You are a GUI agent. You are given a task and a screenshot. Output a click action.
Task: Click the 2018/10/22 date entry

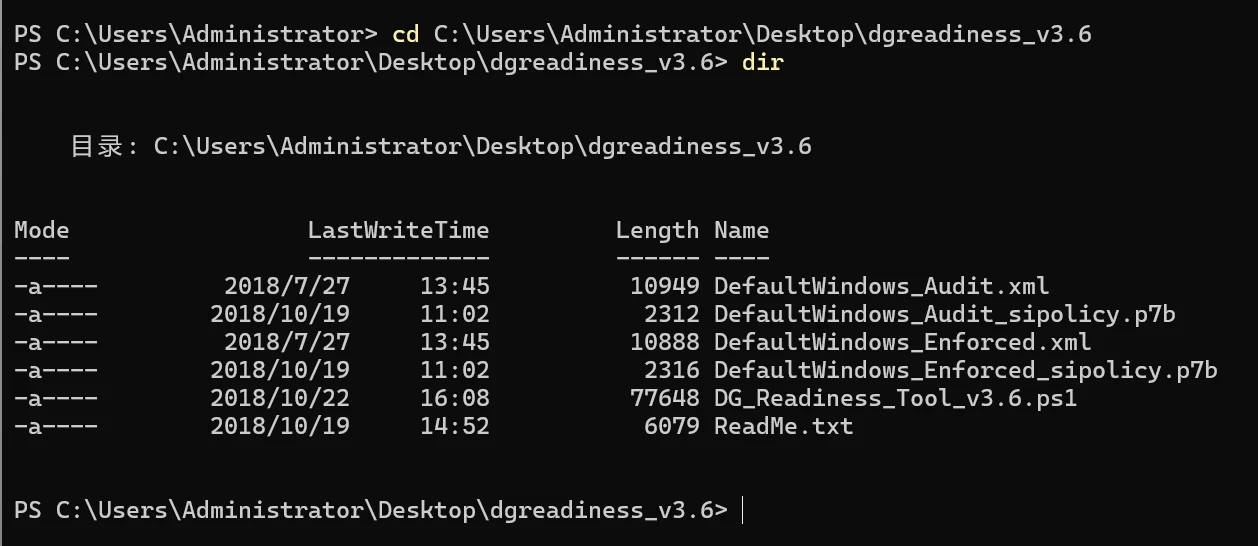pyautogui.click(x=279, y=398)
